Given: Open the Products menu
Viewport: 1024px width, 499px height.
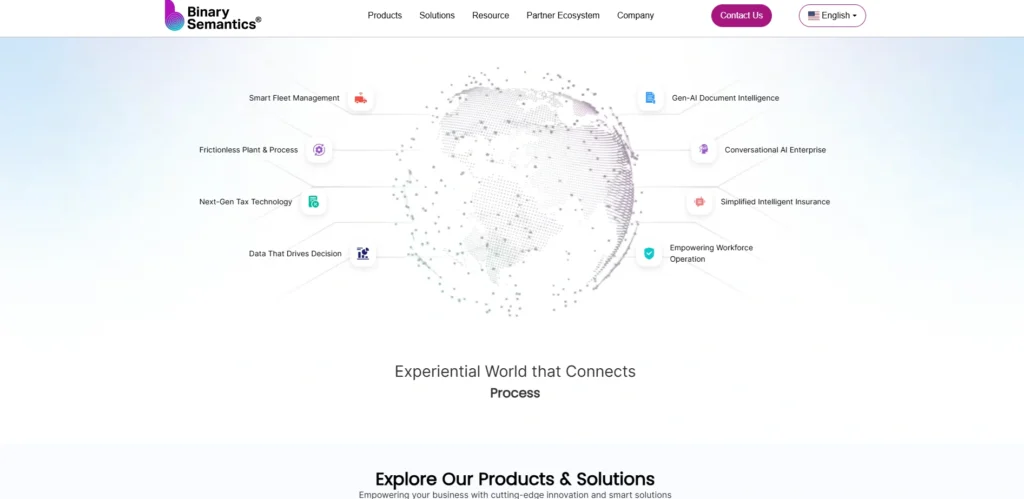Looking at the screenshot, I should (385, 16).
